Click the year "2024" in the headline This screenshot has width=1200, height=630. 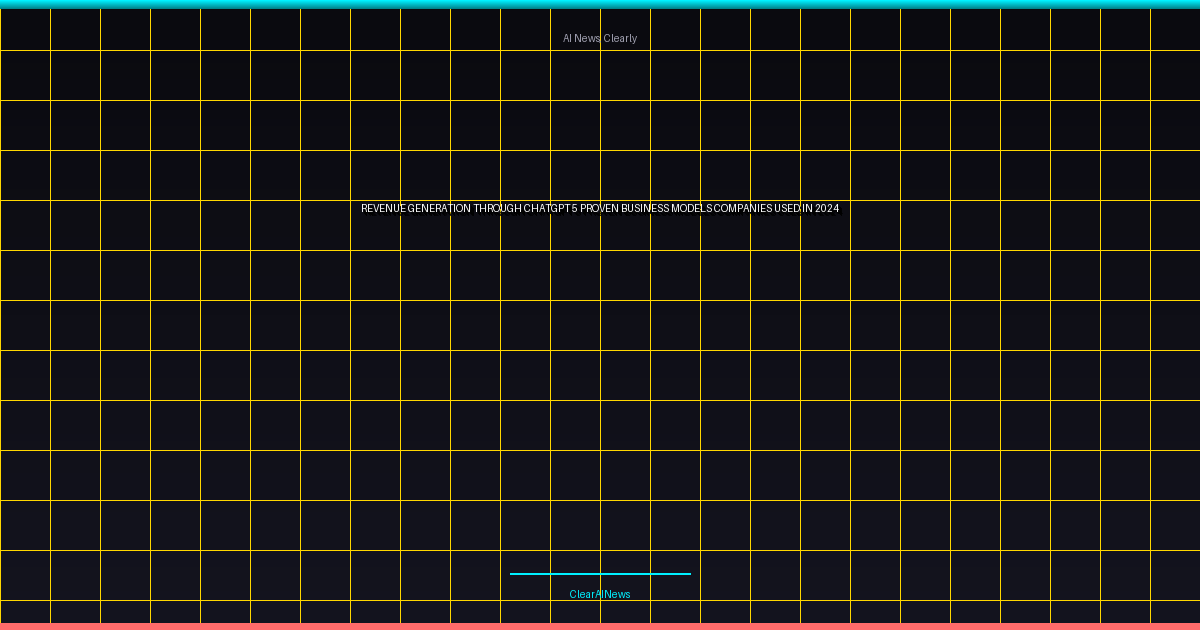tap(827, 209)
